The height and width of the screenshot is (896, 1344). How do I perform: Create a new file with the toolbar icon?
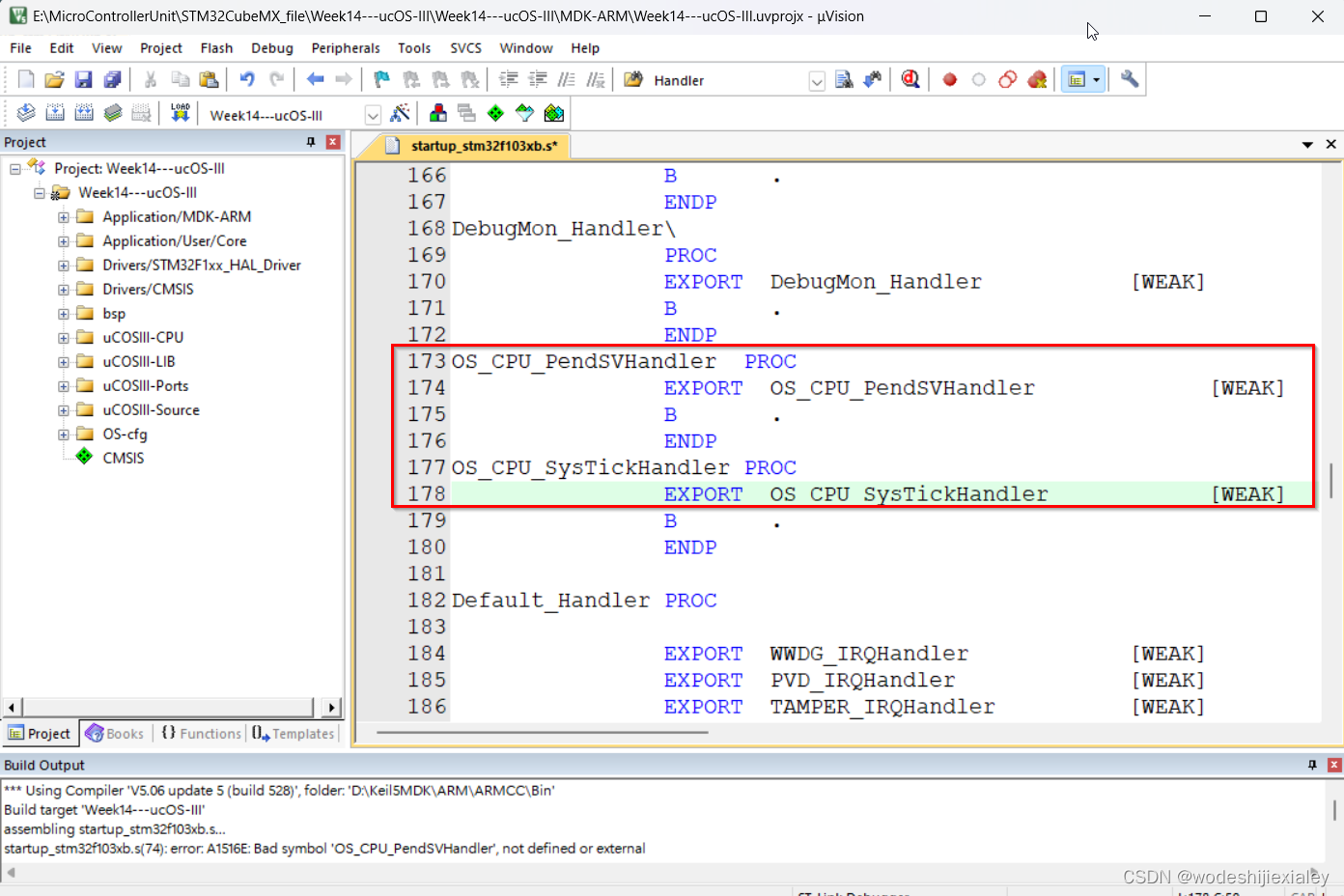tap(26, 80)
